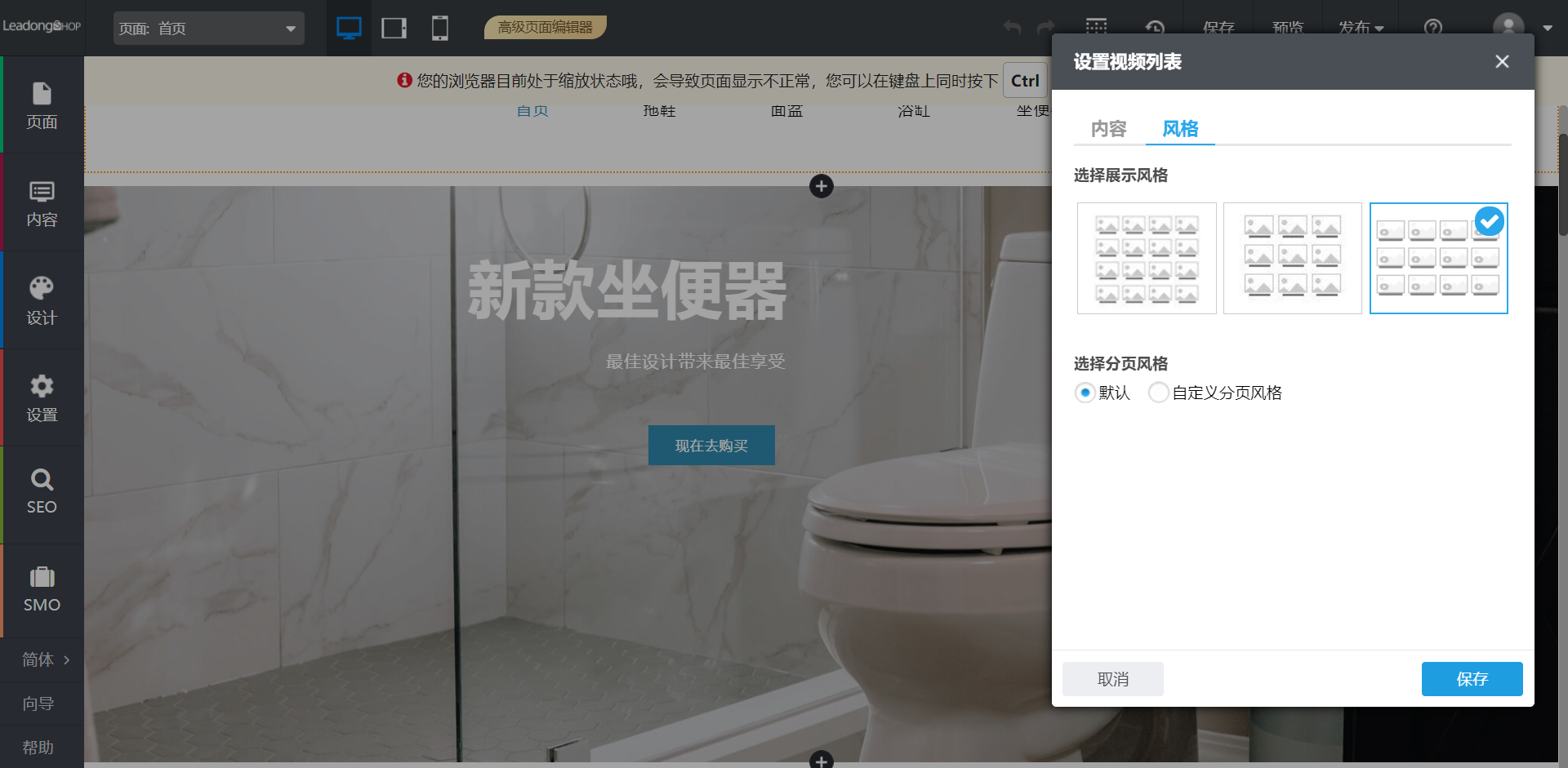Switch to the 风格 tab
The height and width of the screenshot is (768, 1568).
[x=1180, y=129]
